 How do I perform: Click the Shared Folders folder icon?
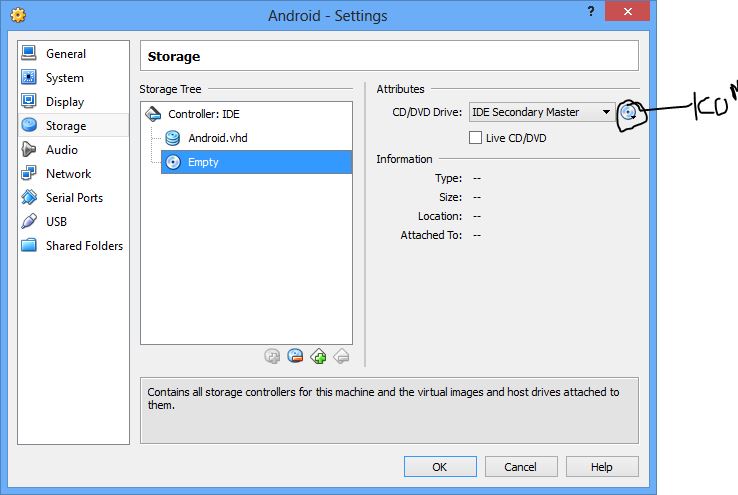(x=29, y=245)
